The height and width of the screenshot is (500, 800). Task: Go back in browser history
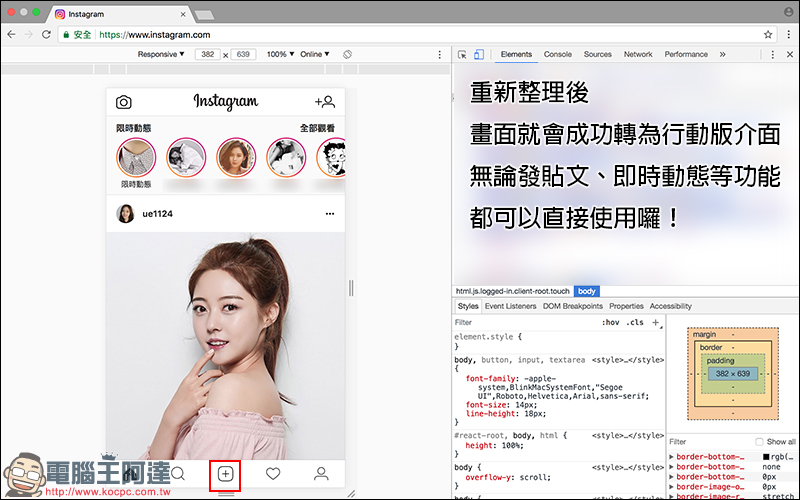click(11, 35)
